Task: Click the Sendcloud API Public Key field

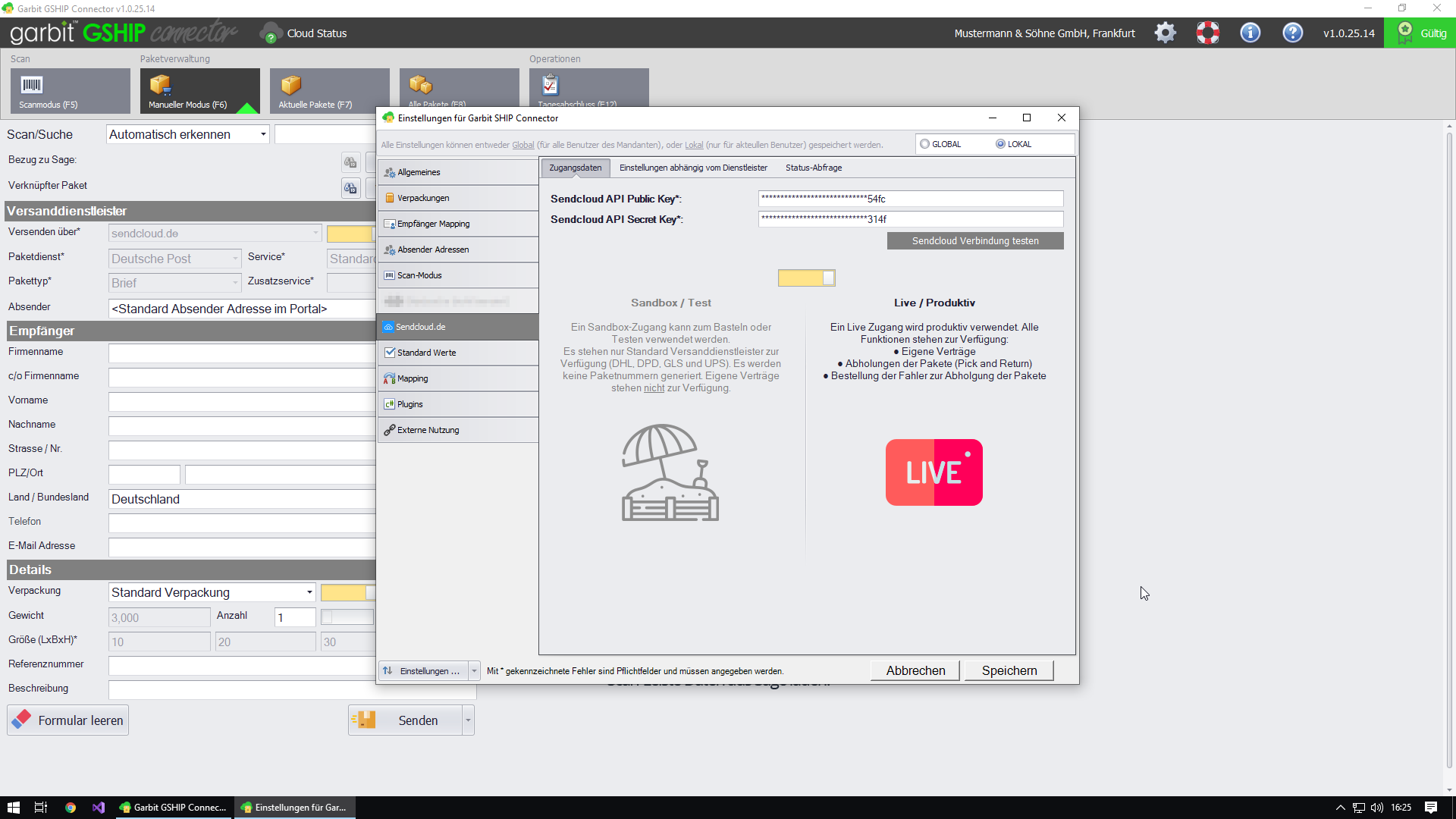Action: click(x=911, y=199)
